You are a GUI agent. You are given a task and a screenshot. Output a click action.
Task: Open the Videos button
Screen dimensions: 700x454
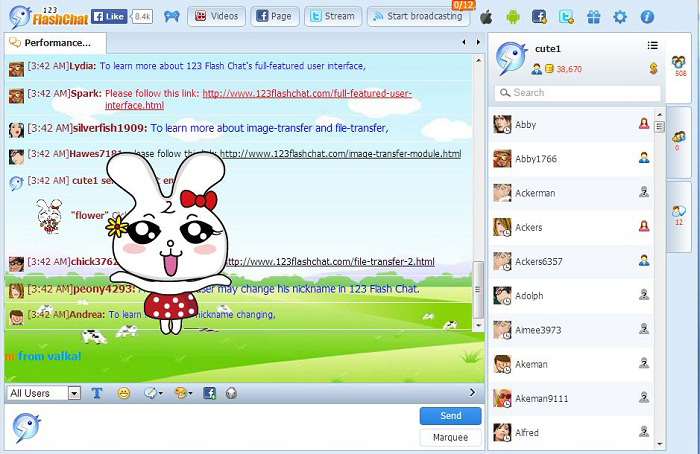[217, 17]
